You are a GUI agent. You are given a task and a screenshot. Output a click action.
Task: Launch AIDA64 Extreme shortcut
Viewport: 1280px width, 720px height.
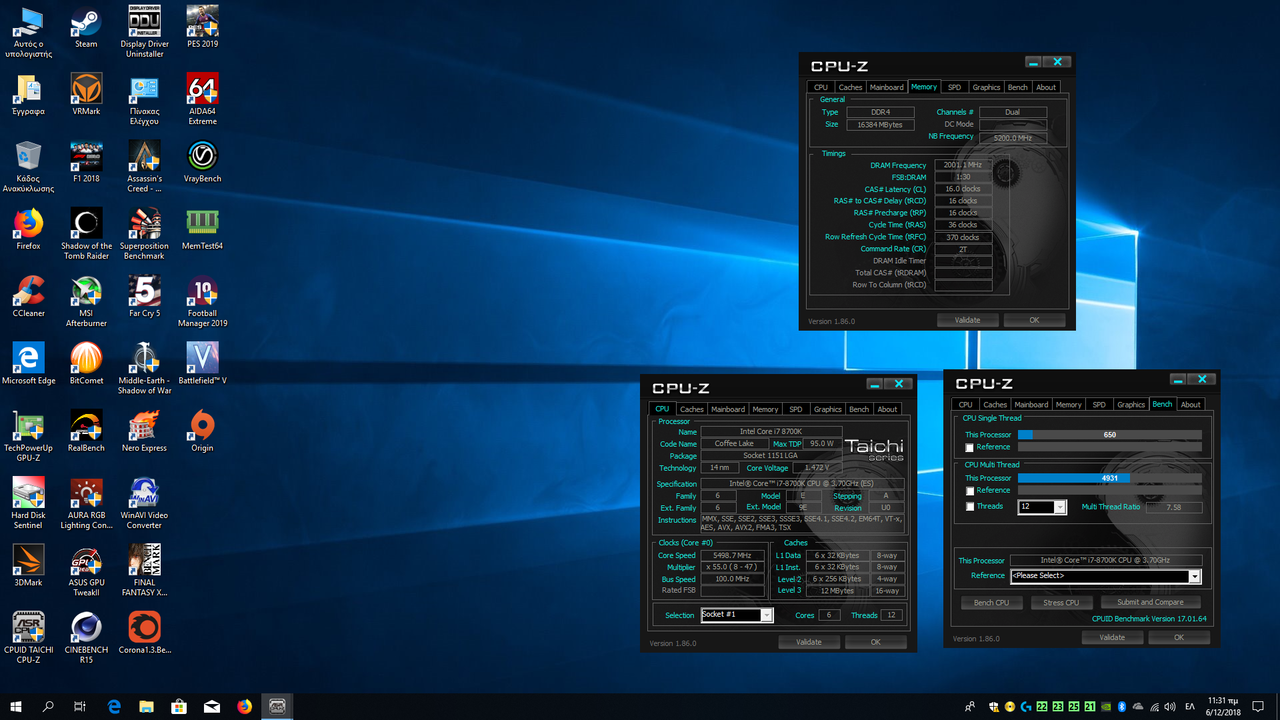[202, 99]
